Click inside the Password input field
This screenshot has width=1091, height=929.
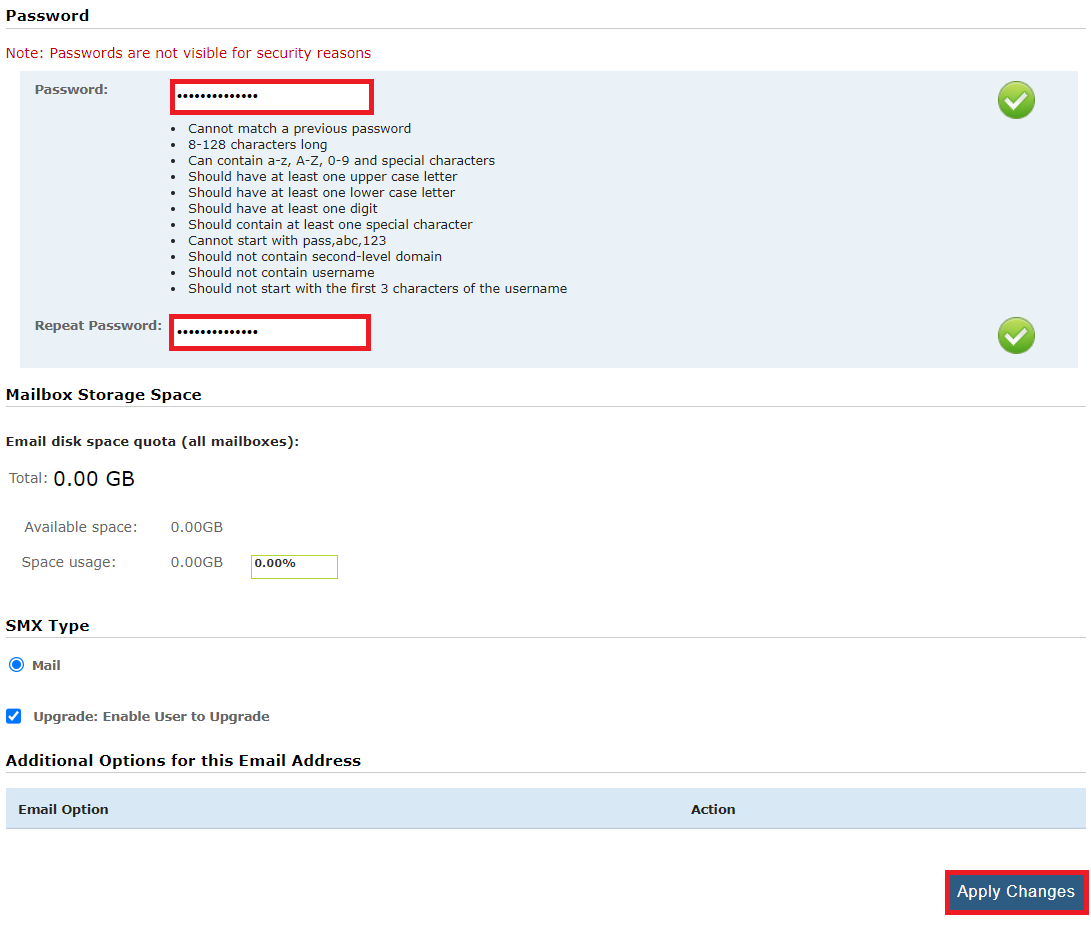pos(271,97)
